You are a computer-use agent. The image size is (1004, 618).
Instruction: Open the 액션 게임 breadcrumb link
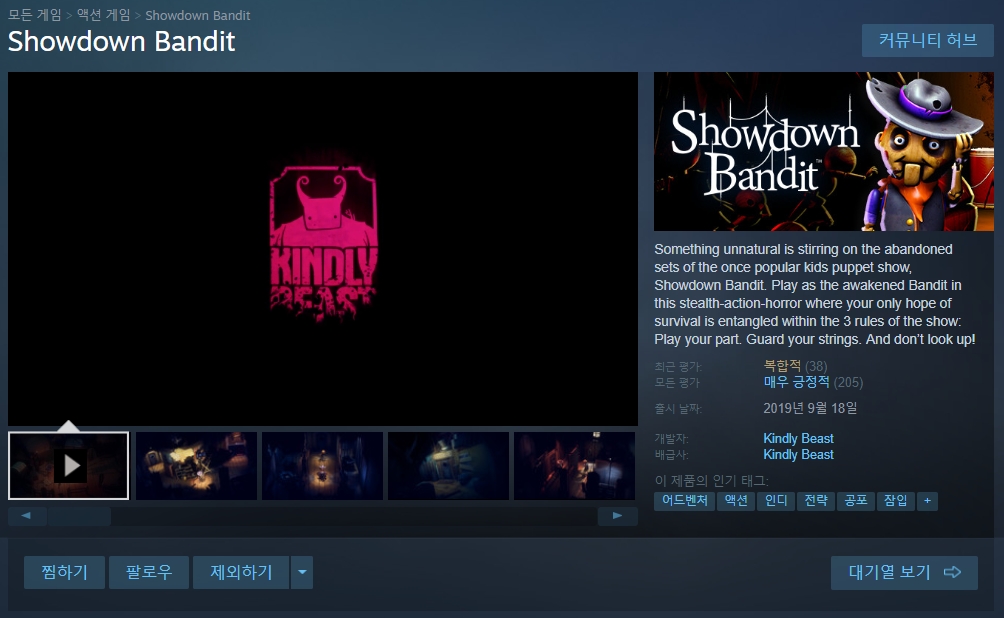click(x=104, y=15)
